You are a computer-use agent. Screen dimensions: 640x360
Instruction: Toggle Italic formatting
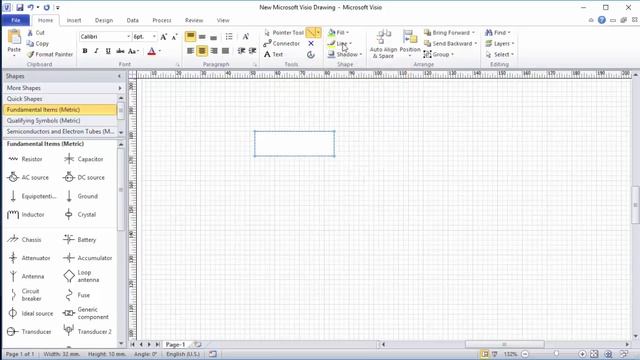click(96, 51)
